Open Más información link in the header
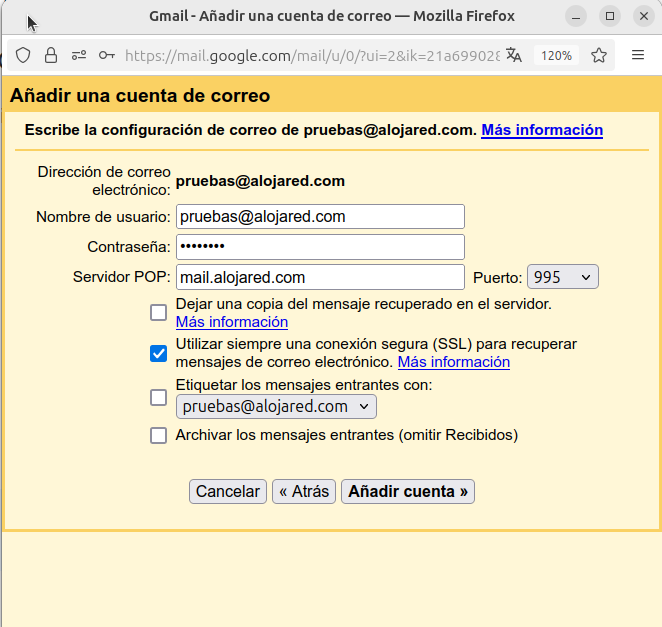The height and width of the screenshot is (627, 662). [542, 130]
